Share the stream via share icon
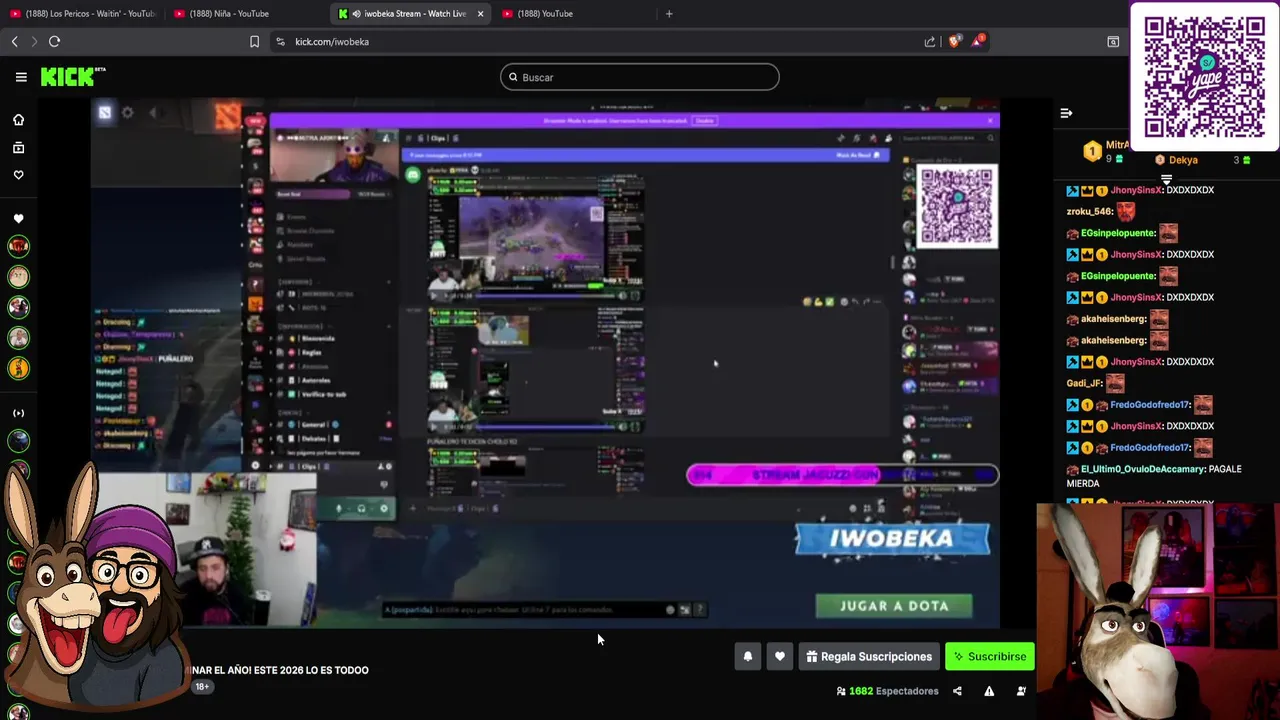This screenshot has width=1280, height=720. click(x=957, y=691)
